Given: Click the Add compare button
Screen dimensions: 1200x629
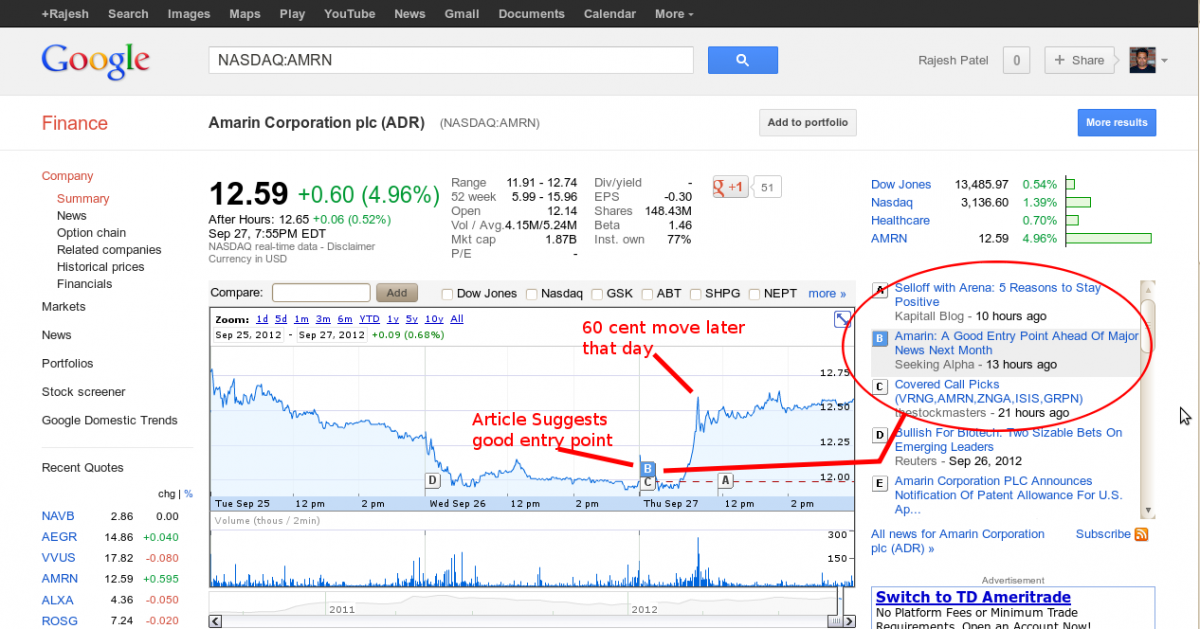Looking at the screenshot, I should (x=397, y=293).
